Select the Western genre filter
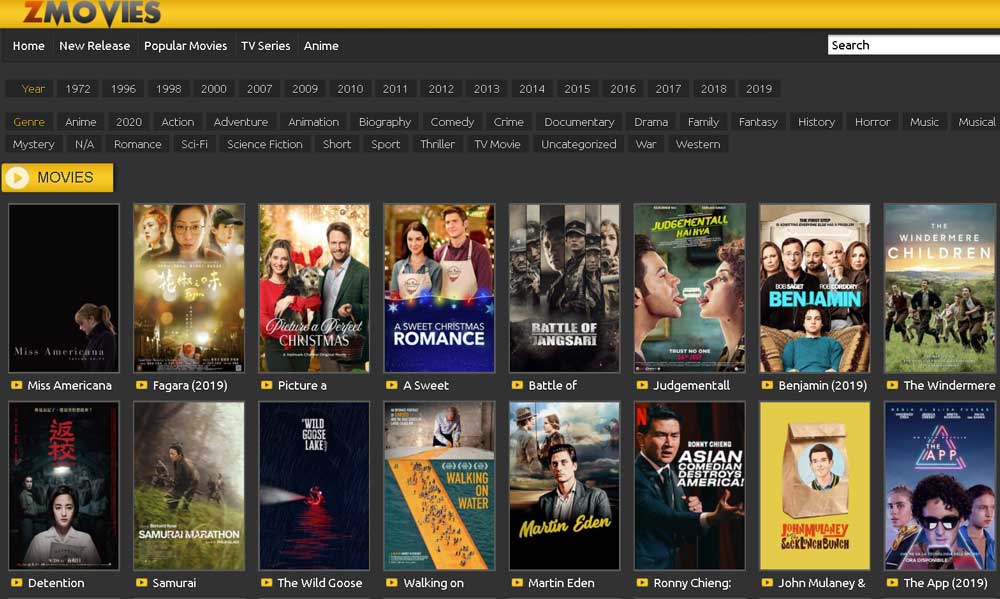Viewport: 1000px width, 599px height. pyautogui.click(x=698, y=144)
